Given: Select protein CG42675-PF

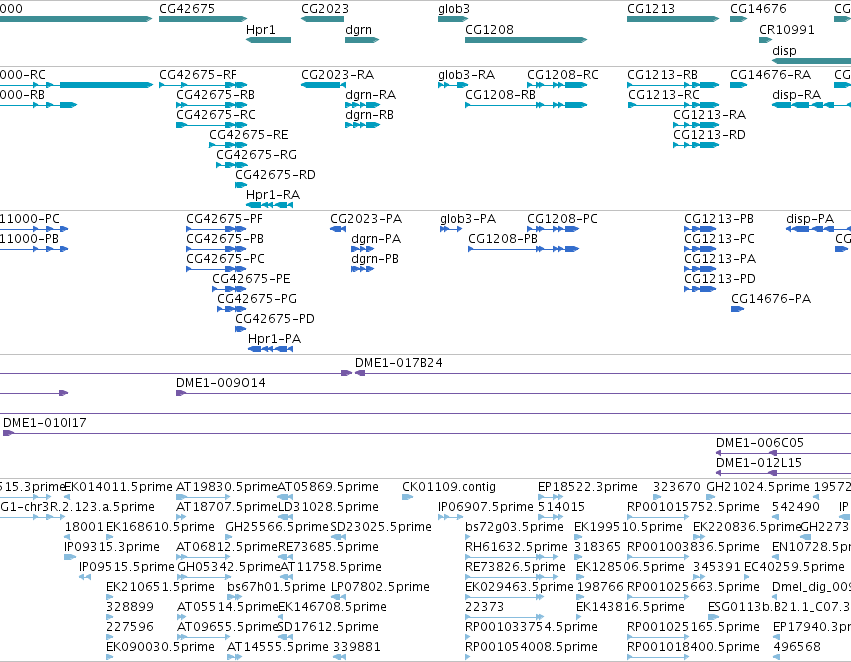Looking at the screenshot, I should pyautogui.click(x=224, y=219).
